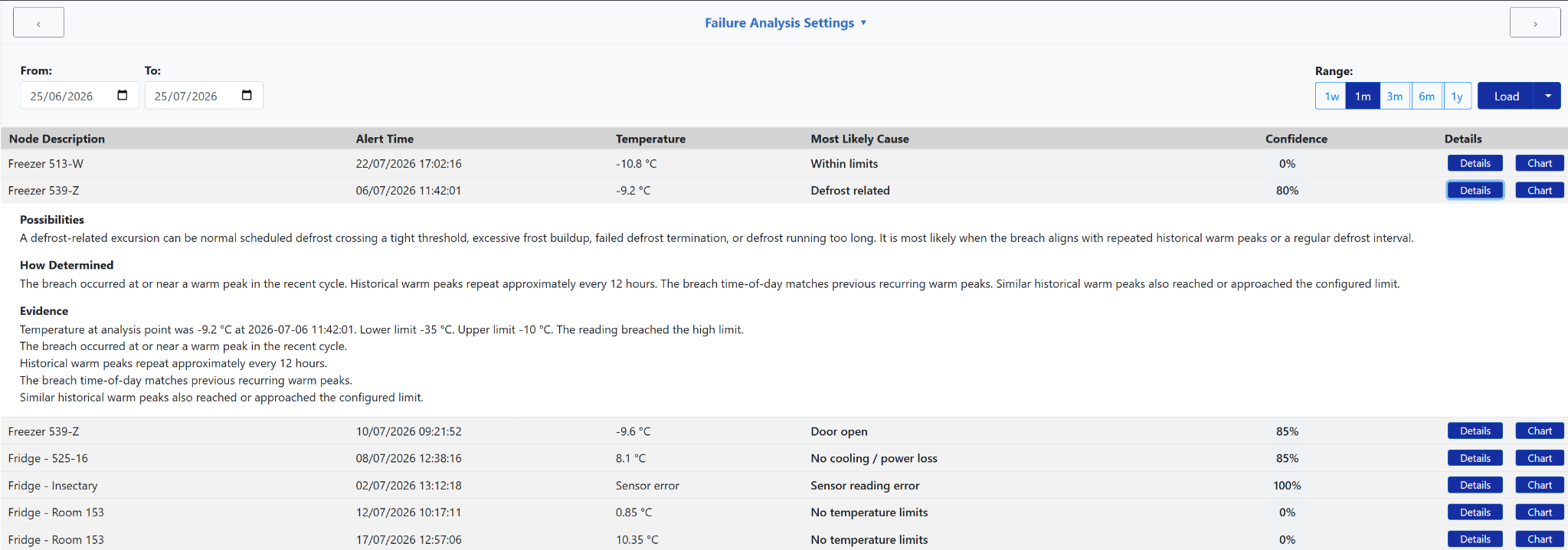The height and width of the screenshot is (550, 1568).
Task: Open the Load button's dropdown arrow
Action: 1548,97
